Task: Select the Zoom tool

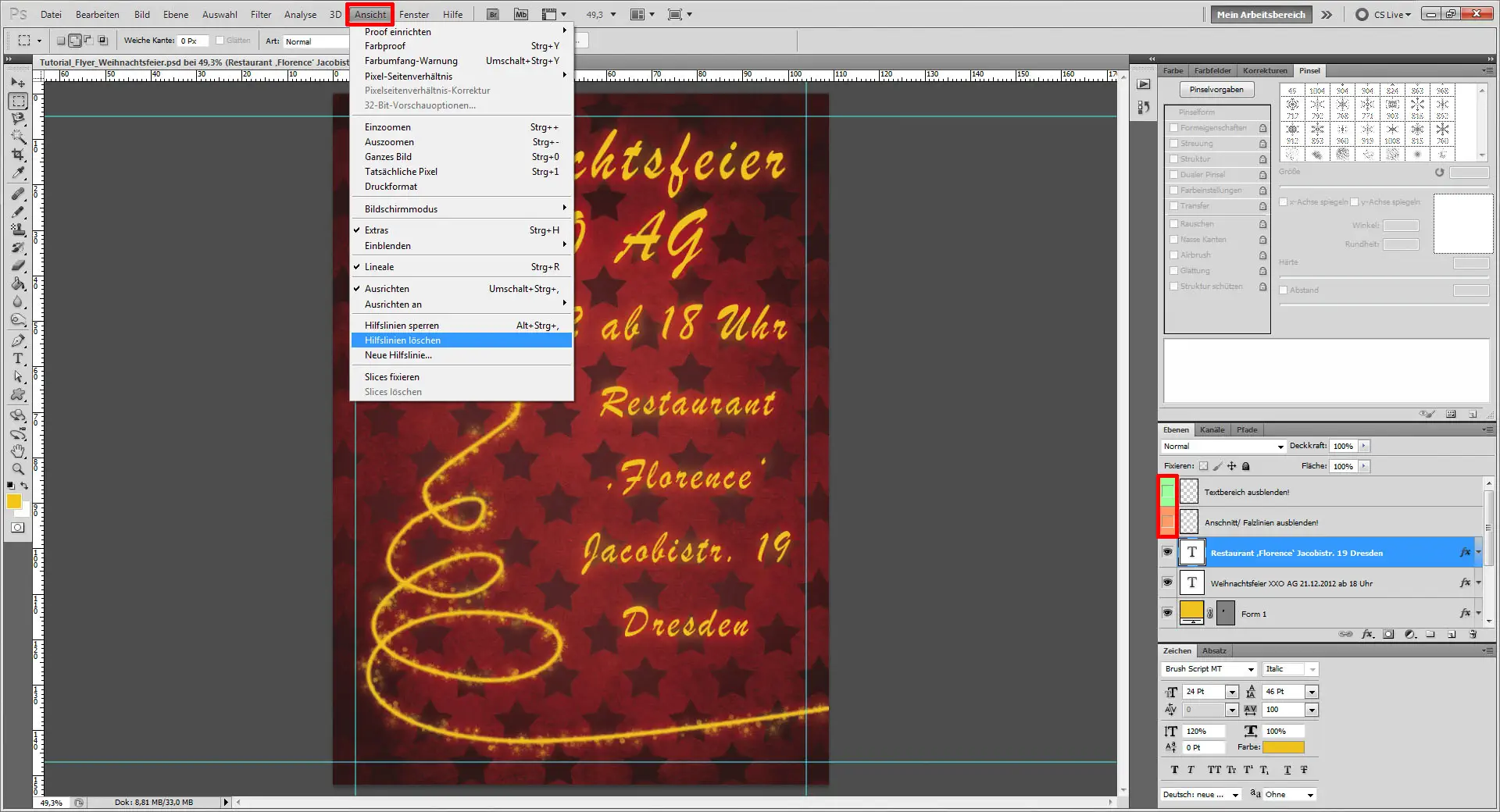Action: (x=18, y=469)
